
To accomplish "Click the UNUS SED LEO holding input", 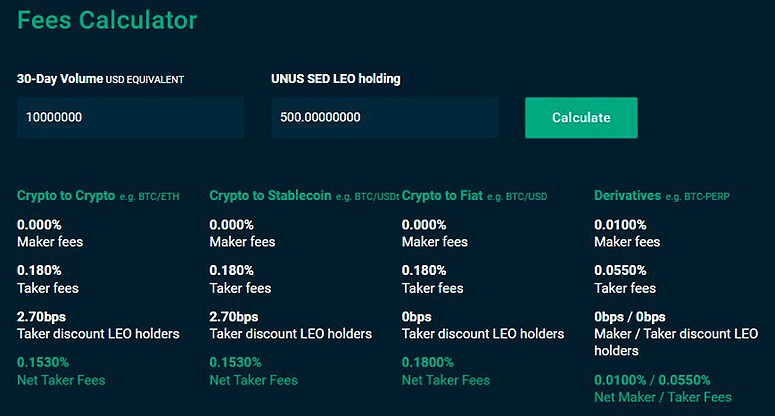I will [384, 118].
